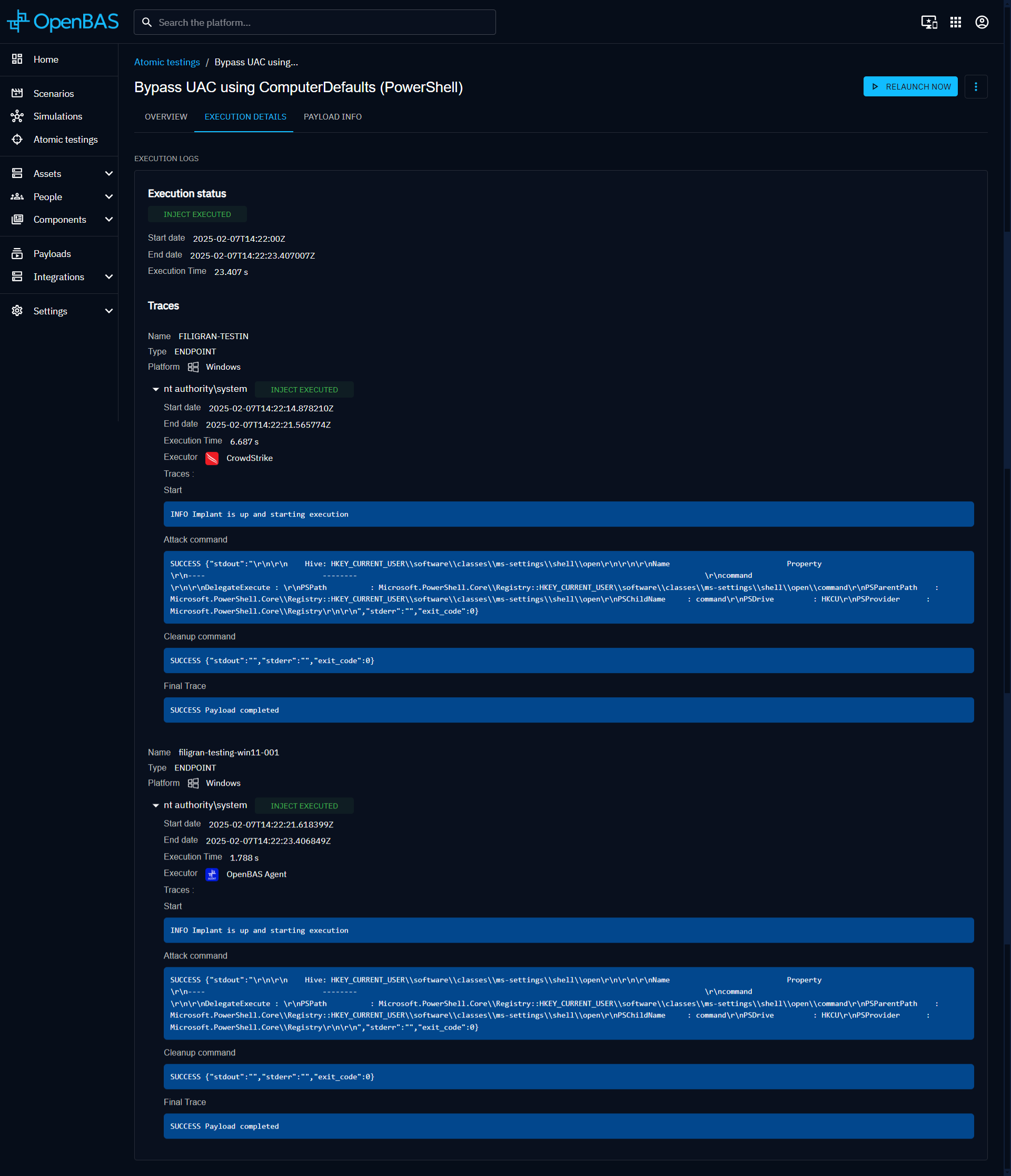
Task: Open the three-dot more options menu
Action: pyautogui.click(x=975, y=87)
